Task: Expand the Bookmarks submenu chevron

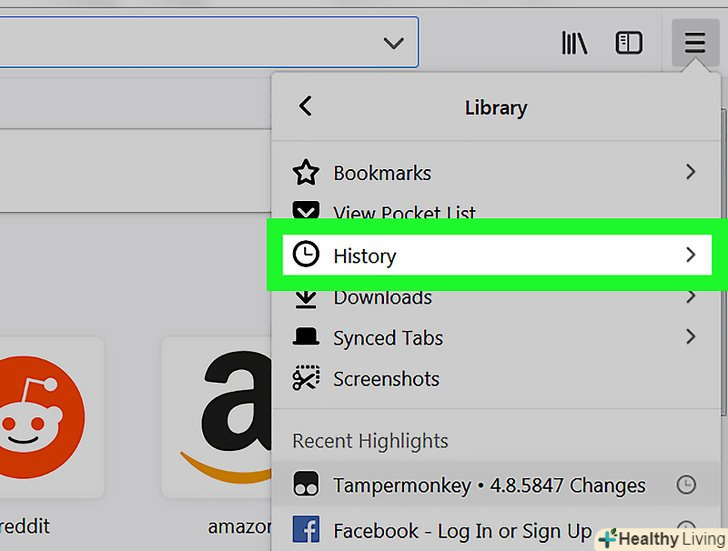Action: tap(690, 173)
